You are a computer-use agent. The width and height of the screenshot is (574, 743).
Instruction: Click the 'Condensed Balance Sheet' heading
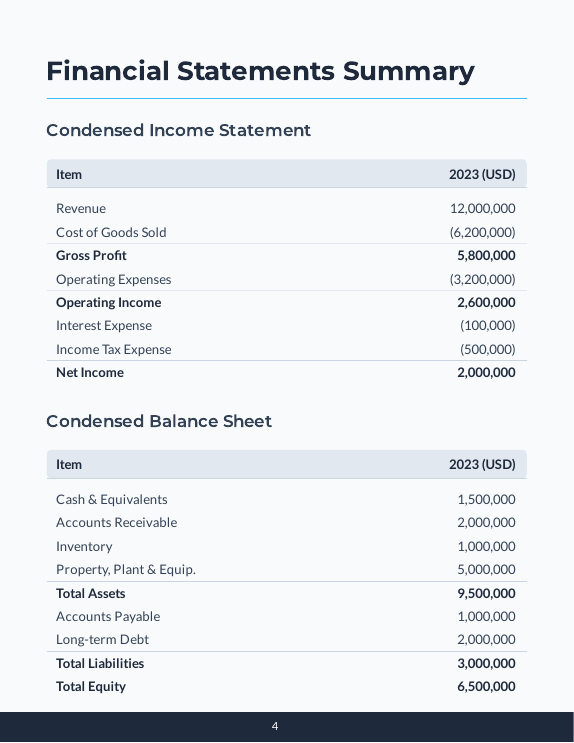coord(159,421)
